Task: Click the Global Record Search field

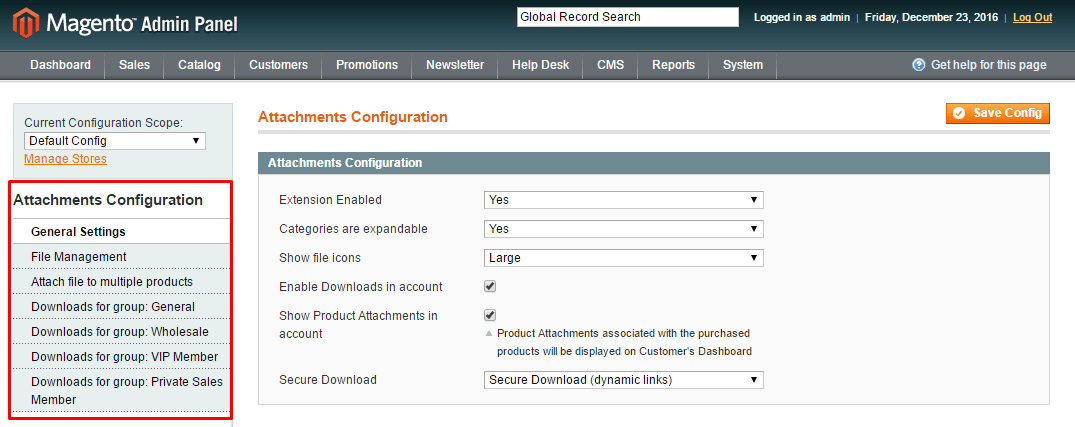Action: pos(628,17)
